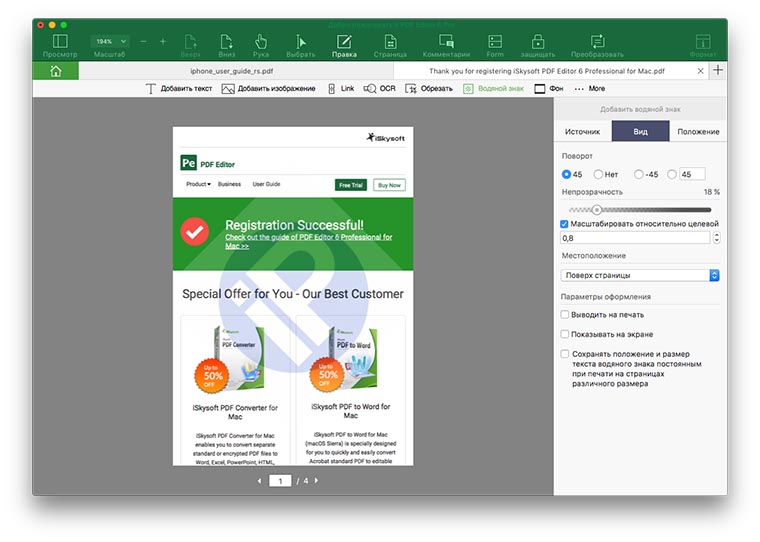Add a new tab with plus
The width and height of the screenshot is (760, 542).
[x=718, y=70]
